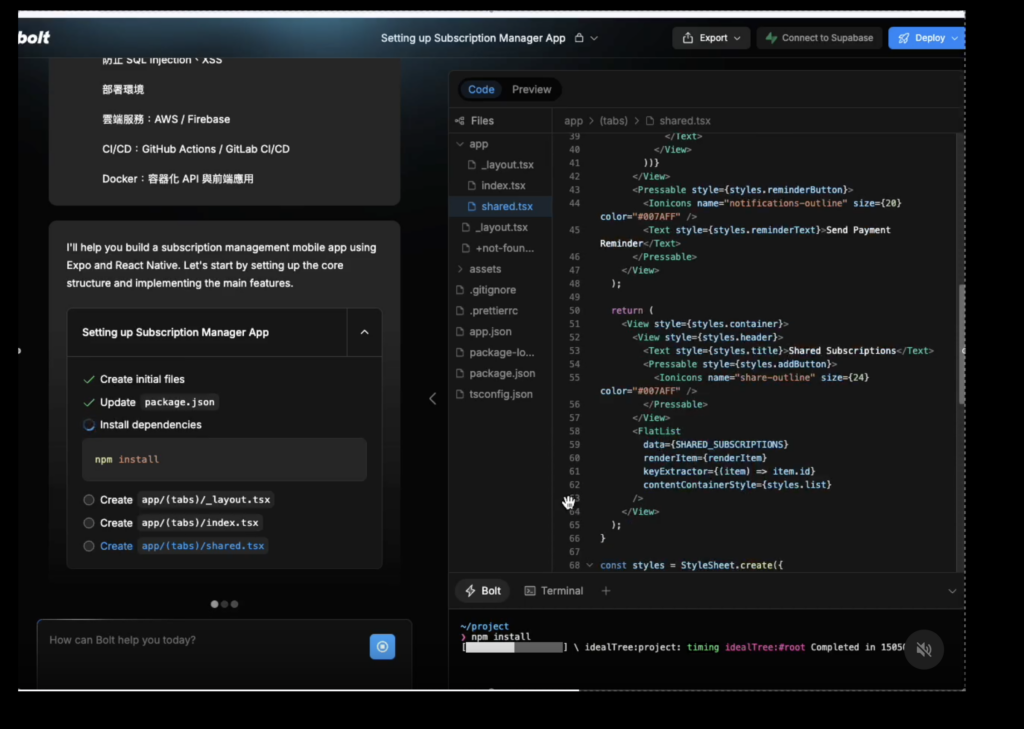Select the Terminal tab
Image resolution: width=1024 pixels, height=729 pixels.
[554, 591]
